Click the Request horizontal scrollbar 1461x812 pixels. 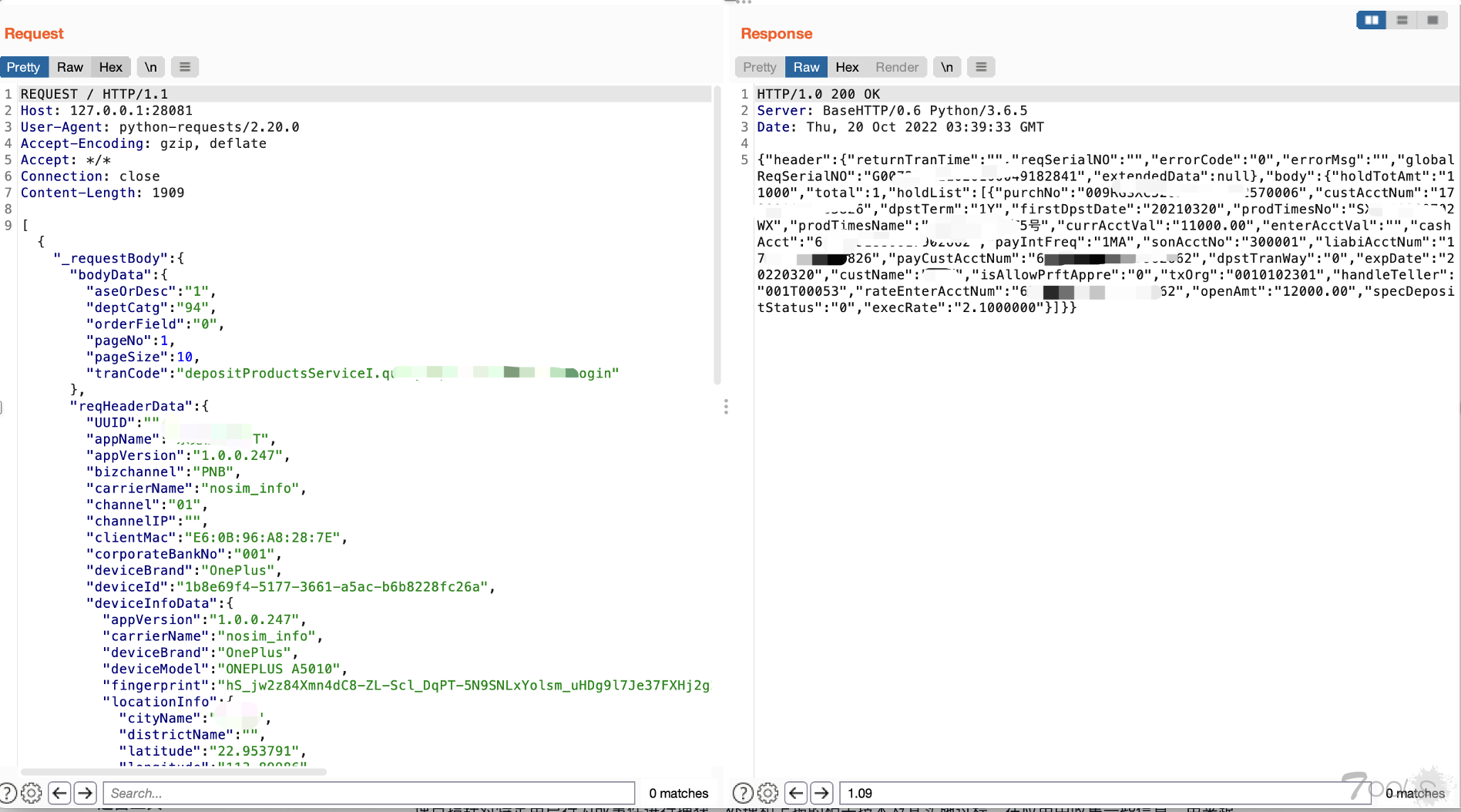pos(173,771)
